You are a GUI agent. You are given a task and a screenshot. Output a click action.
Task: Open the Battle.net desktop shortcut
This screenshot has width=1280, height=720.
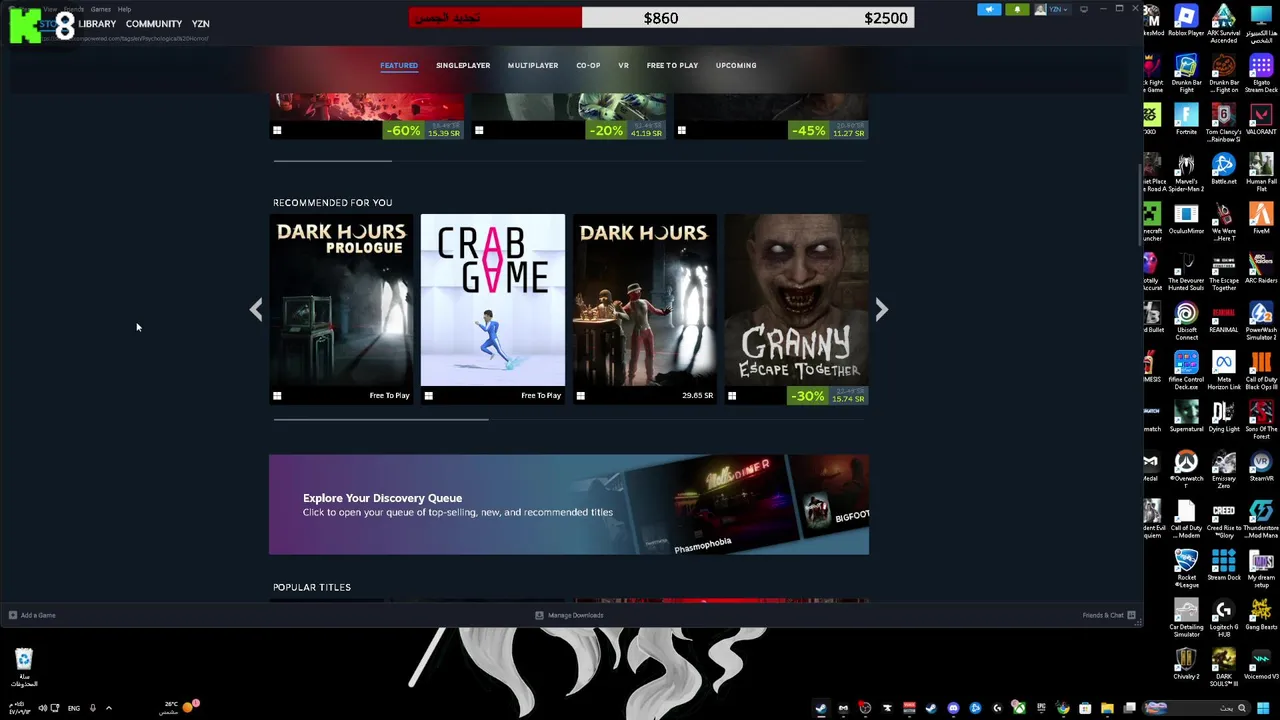[x=1224, y=170]
